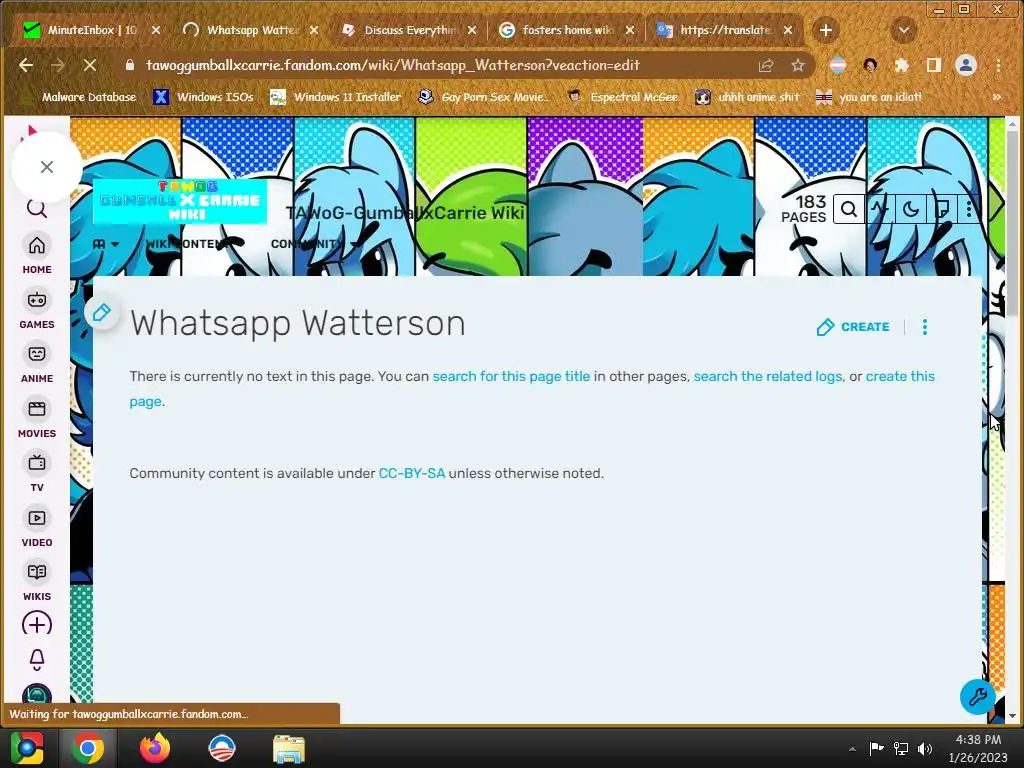This screenshot has width=1024, height=768.
Task: Toggle the Chrome side panel
Action: tap(934, 65)
